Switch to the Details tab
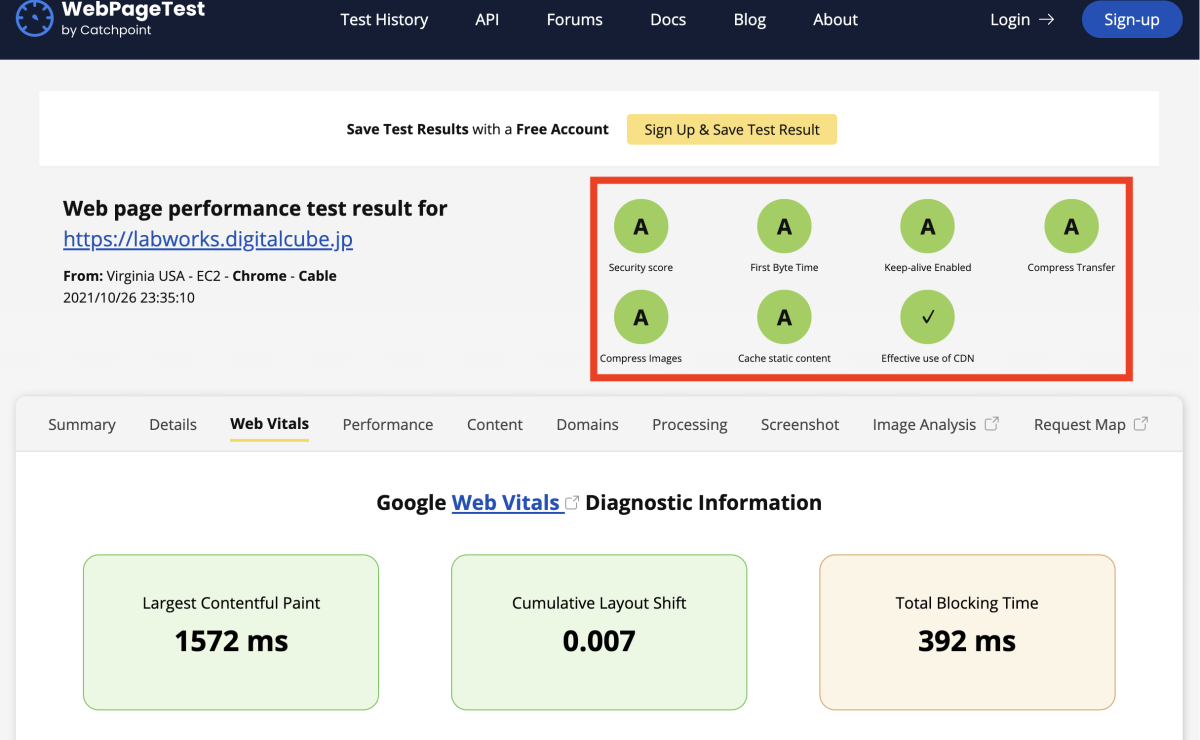 173,424
